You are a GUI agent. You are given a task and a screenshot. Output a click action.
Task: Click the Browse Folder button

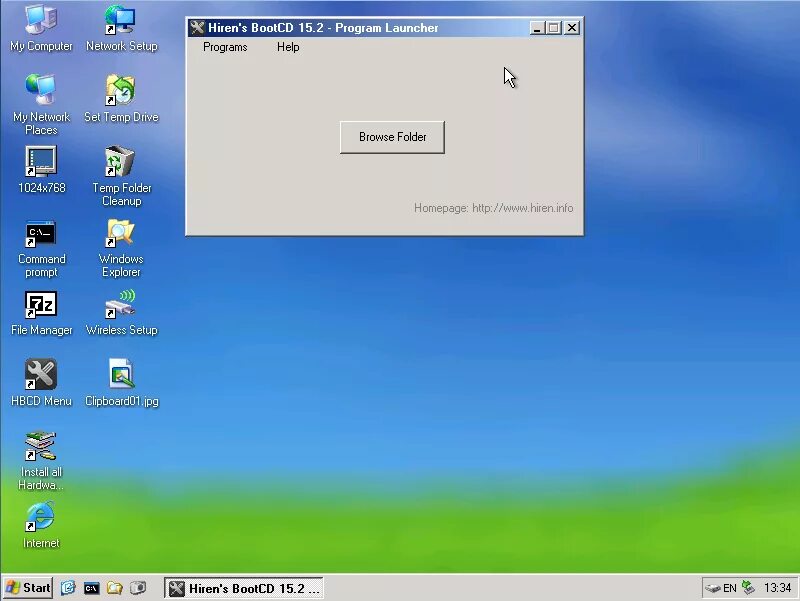392,137
